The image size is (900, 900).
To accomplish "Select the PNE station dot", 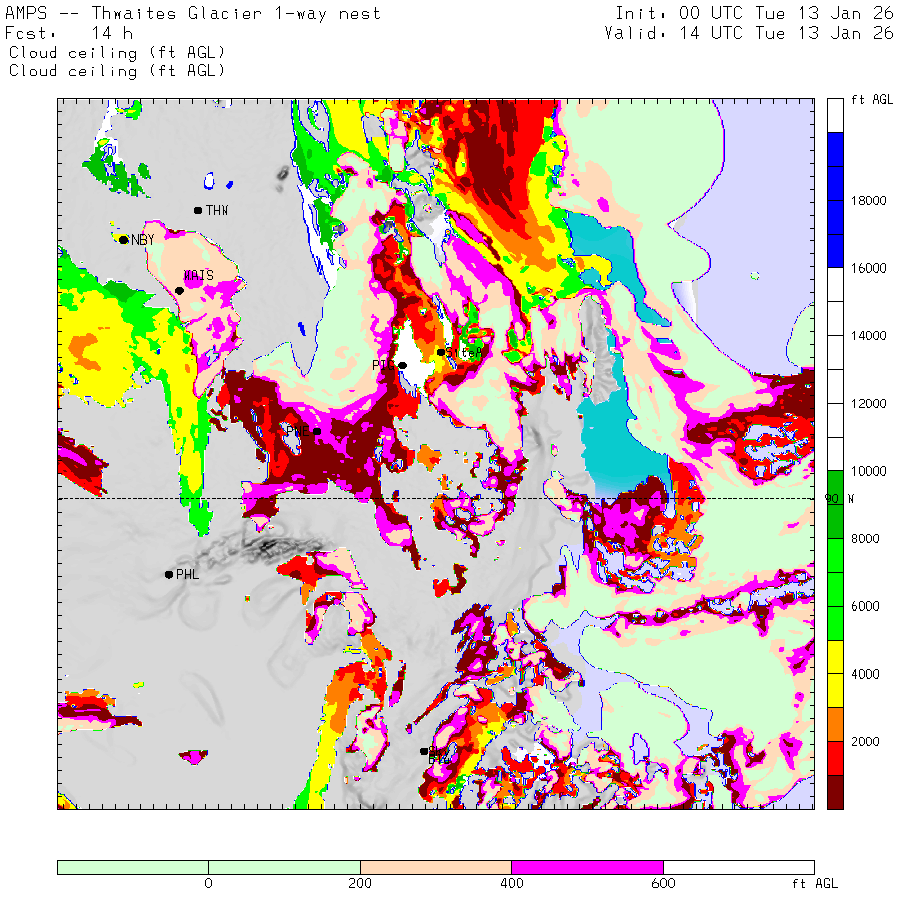I will (x=317, y=431).
